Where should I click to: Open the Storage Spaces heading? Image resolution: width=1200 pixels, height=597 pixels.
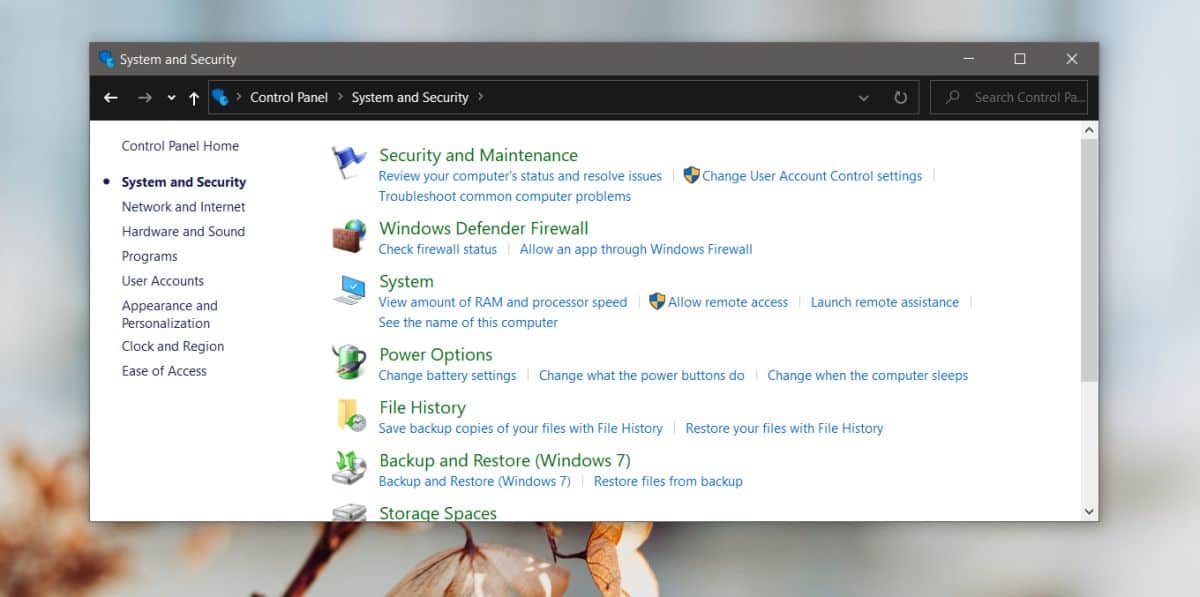pos(438,513)
